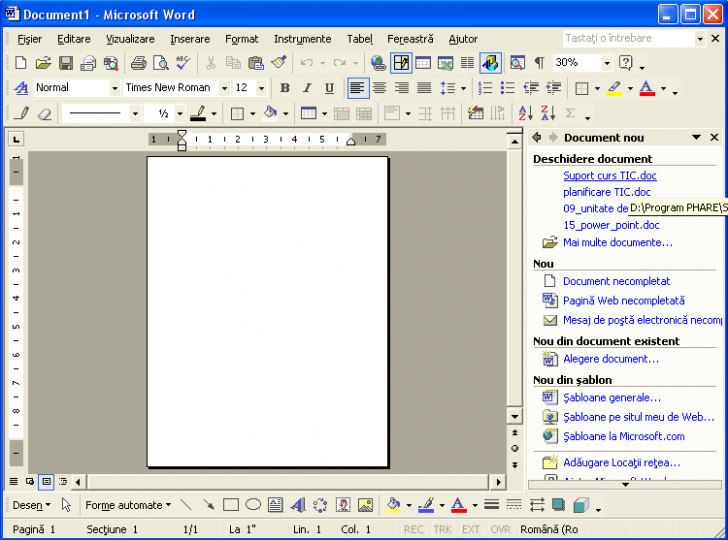Expand the Desen drawing menu

click(x=31, y=505)
